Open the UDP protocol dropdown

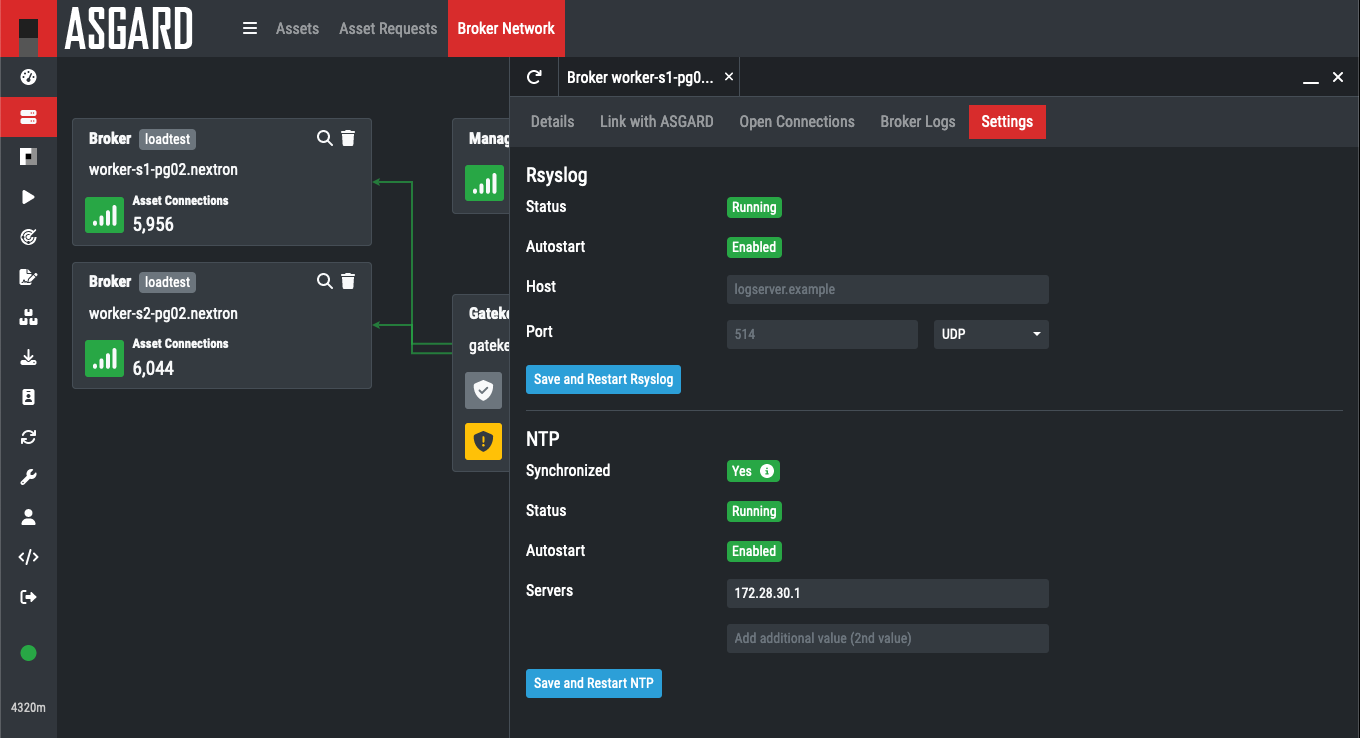[x=990, y=334]
